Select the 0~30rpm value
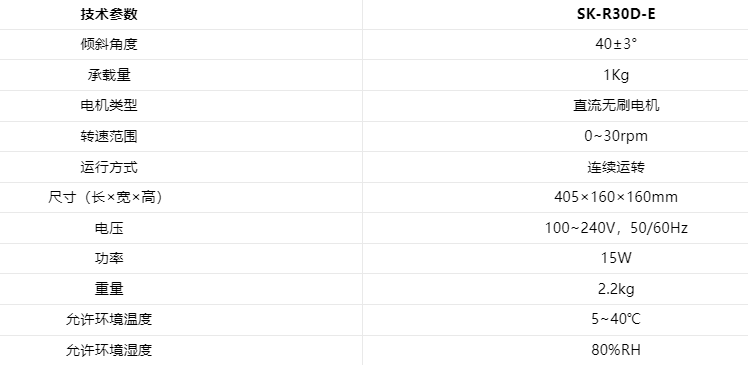Screen dimensions: 748x365 (616, 136)
